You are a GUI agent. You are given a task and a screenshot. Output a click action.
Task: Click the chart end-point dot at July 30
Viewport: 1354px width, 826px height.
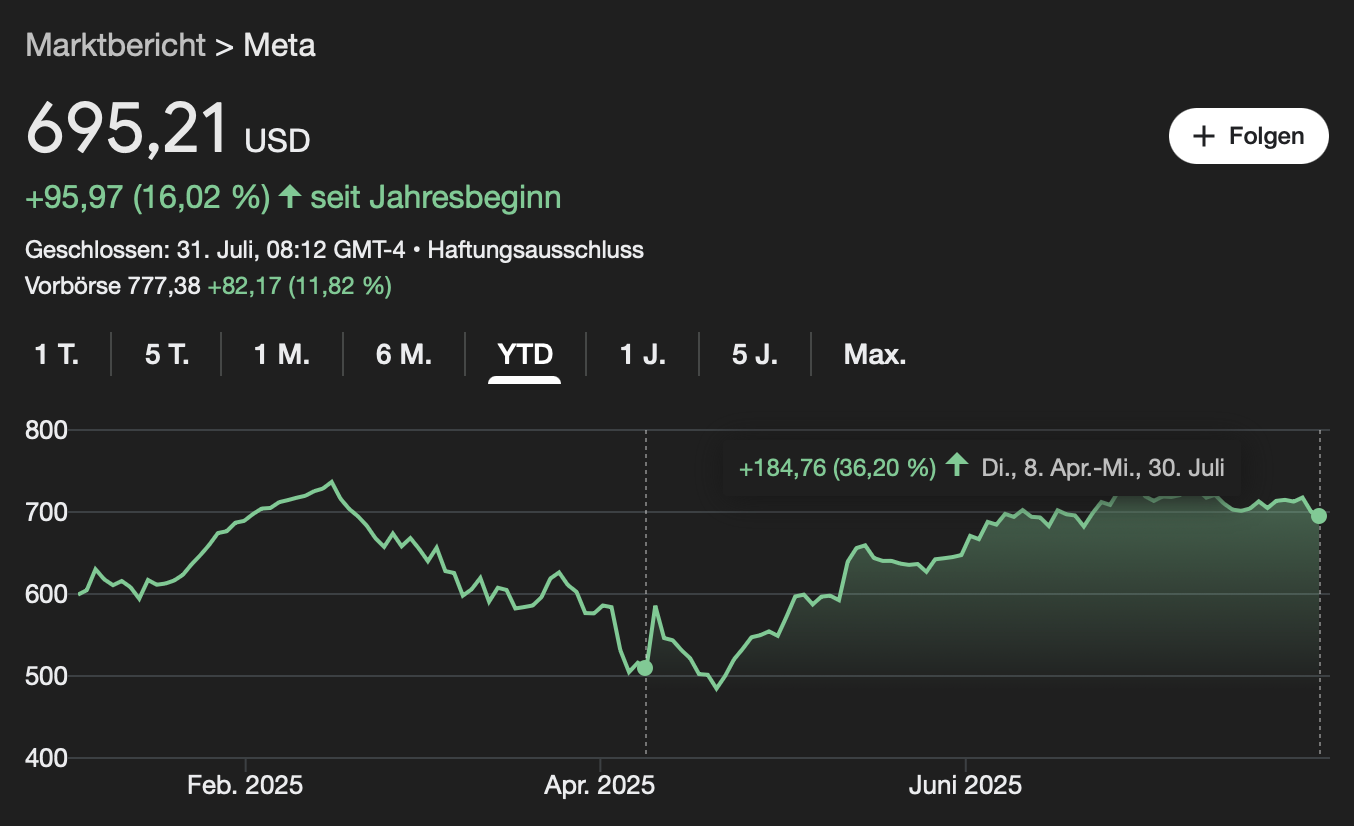tap(1319, 516)
